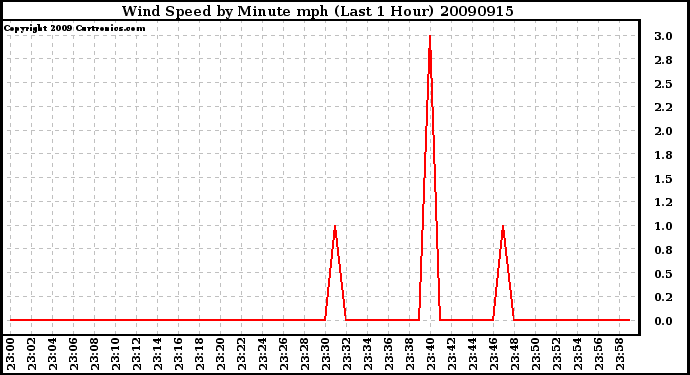Click the 23:28 time axis label
The width and height of the screenshot is (690, 375).
click(305, 354)
